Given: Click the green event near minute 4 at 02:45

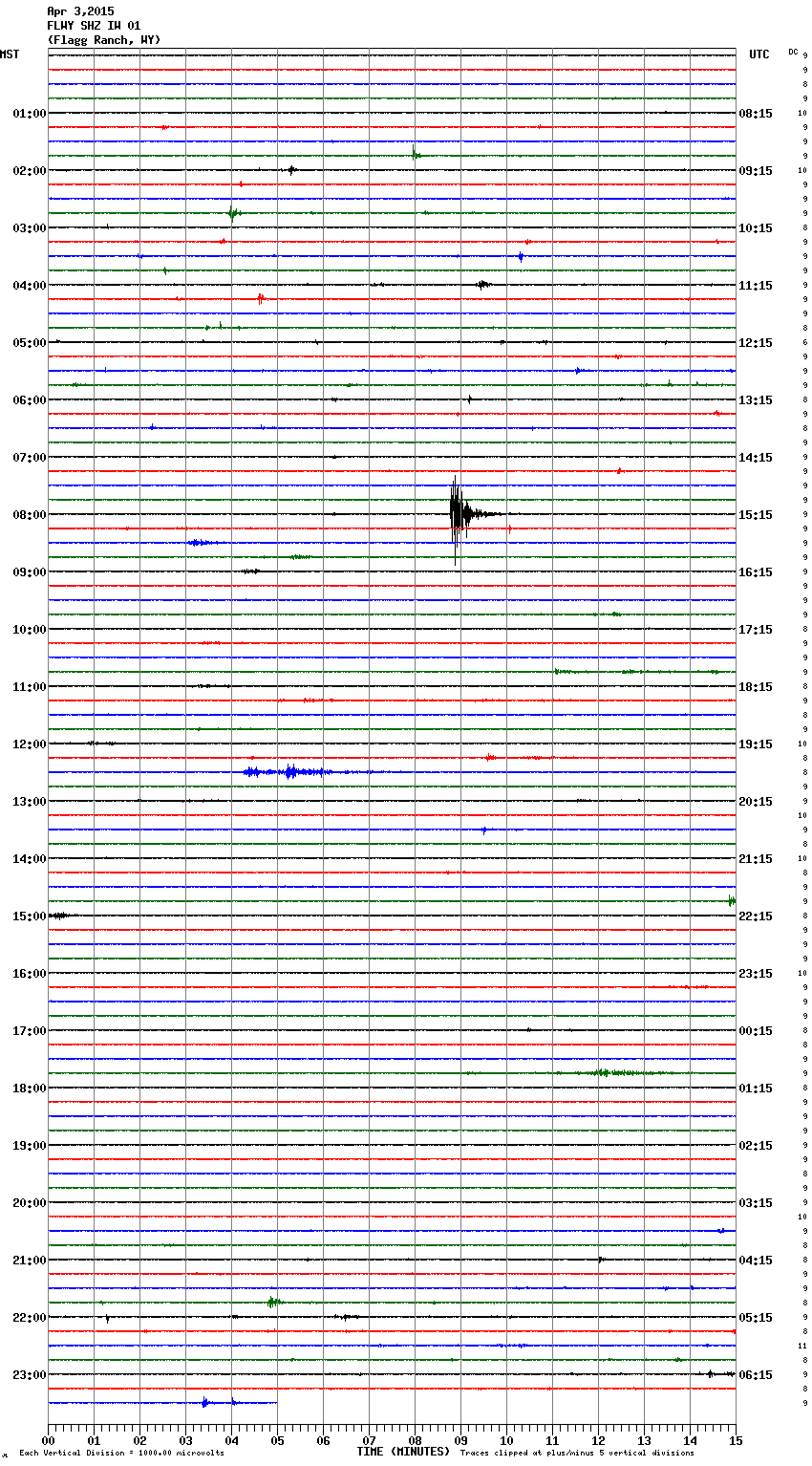Looking at the screenshot, I should (x=233, y=213).
